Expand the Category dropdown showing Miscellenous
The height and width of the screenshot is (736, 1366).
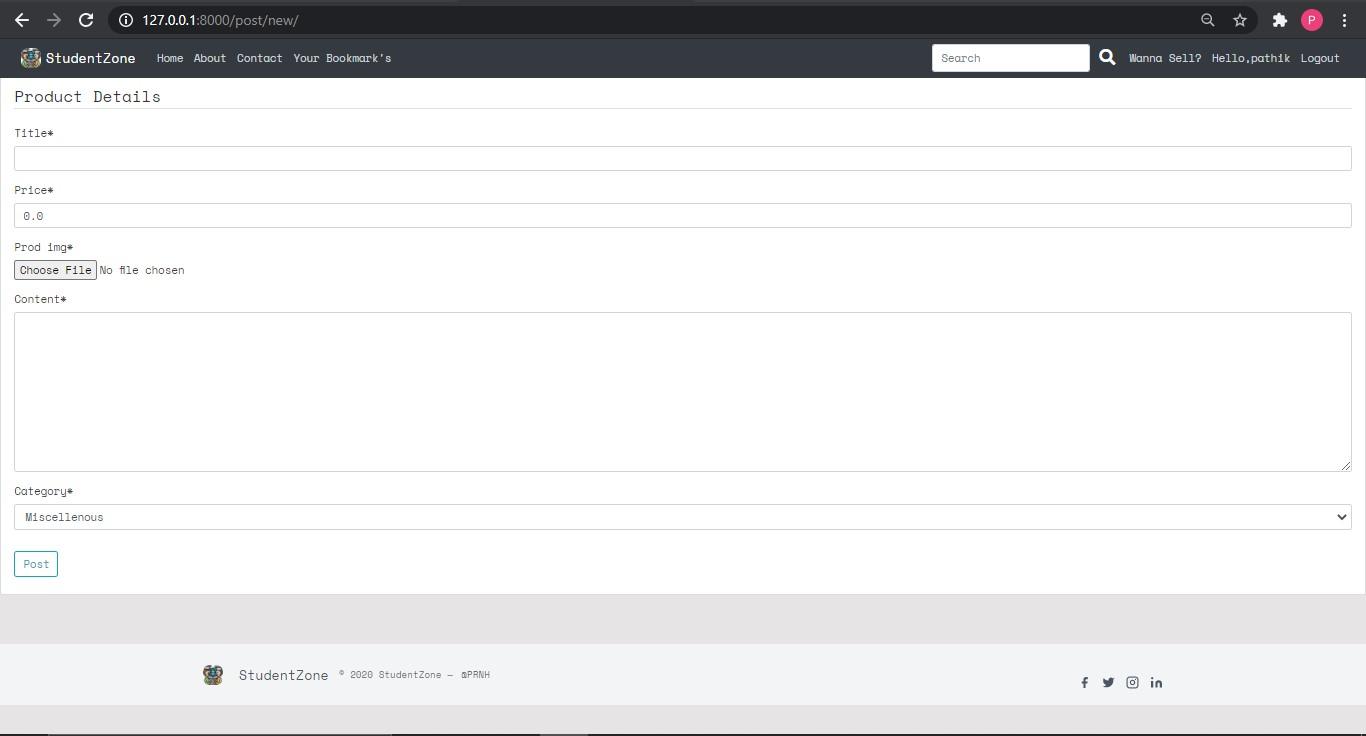pyautogui.click(x=683, y=517)
